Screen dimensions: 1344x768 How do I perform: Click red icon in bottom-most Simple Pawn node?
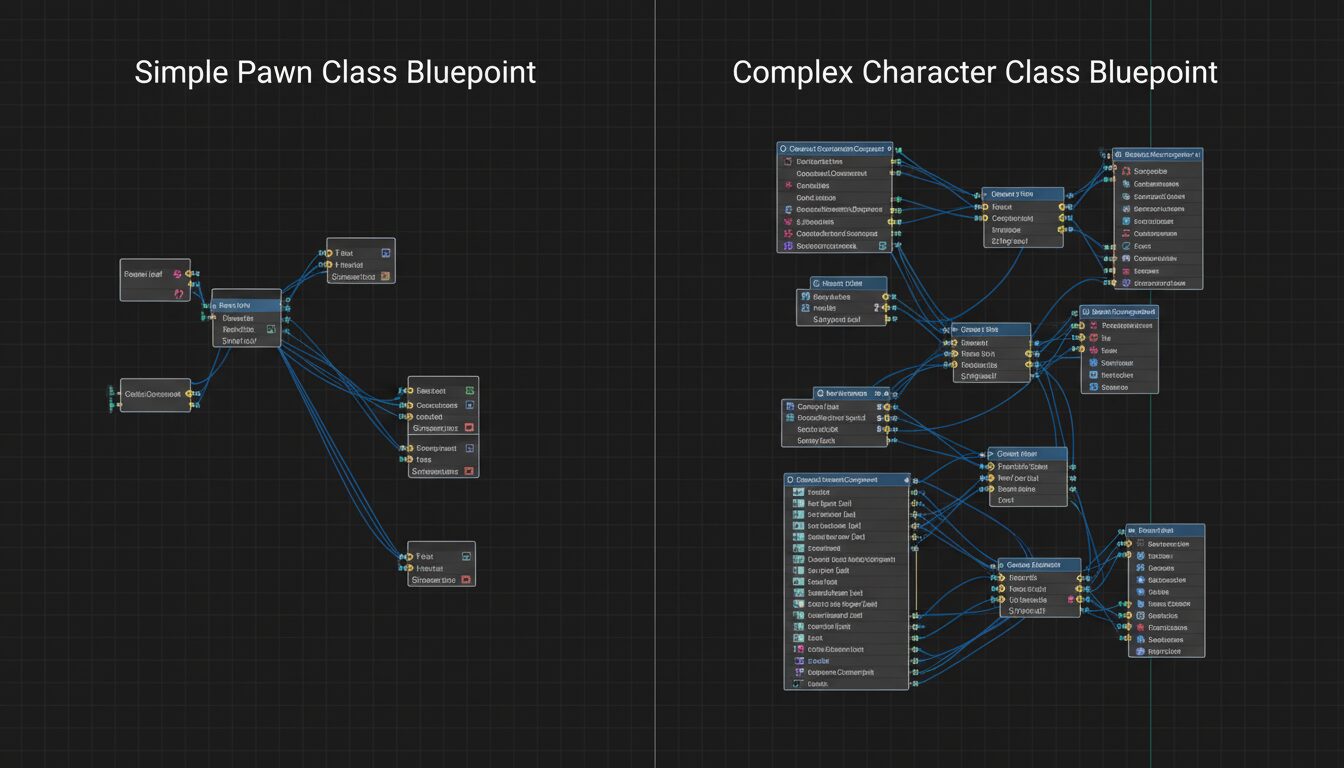click(466, 580)
